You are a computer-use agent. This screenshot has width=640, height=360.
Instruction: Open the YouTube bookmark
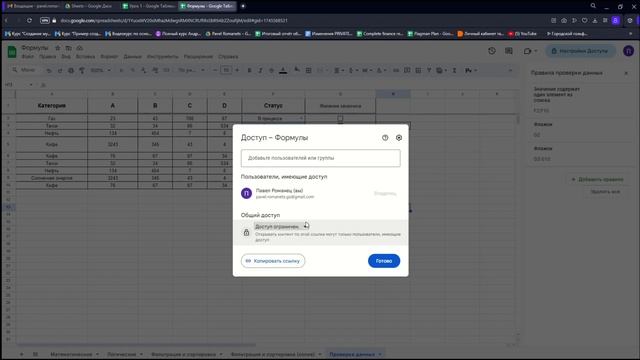point(523,34)
